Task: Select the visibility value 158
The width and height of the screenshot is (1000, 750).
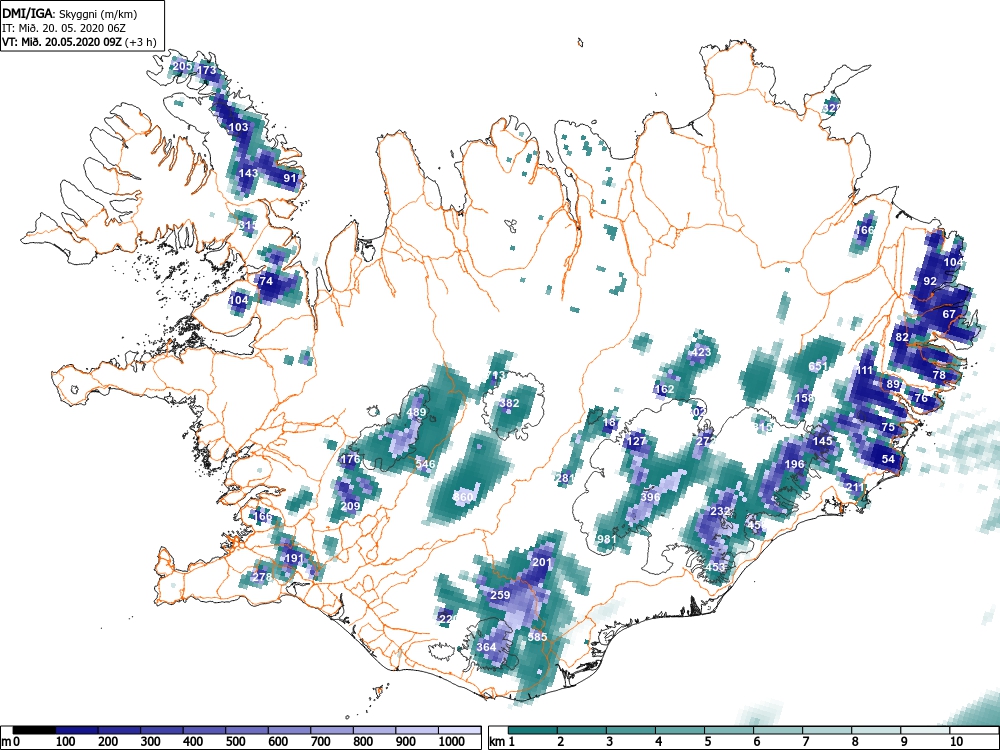Action: [x=804, y=399]
